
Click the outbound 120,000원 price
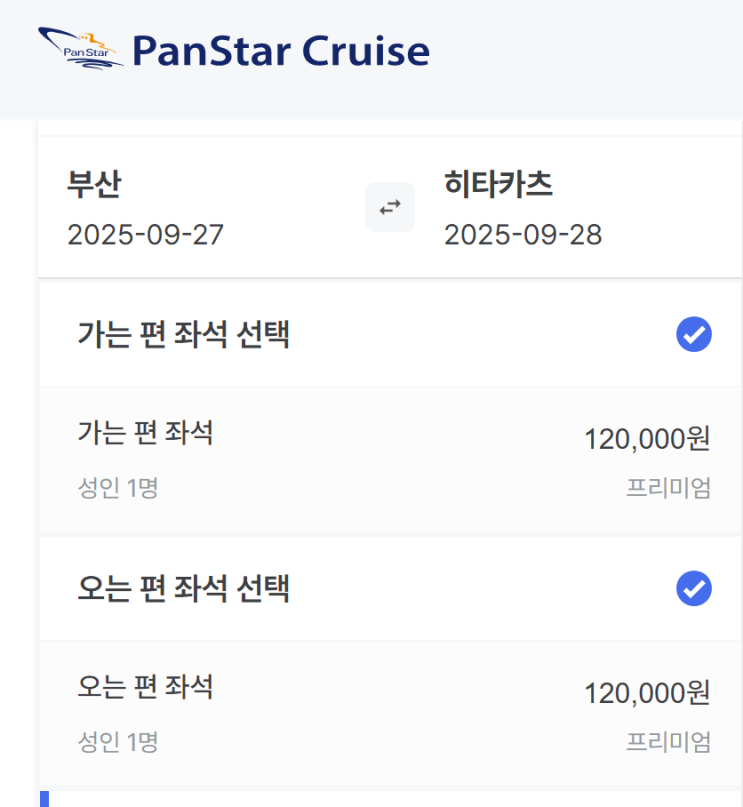click(646, 439)
